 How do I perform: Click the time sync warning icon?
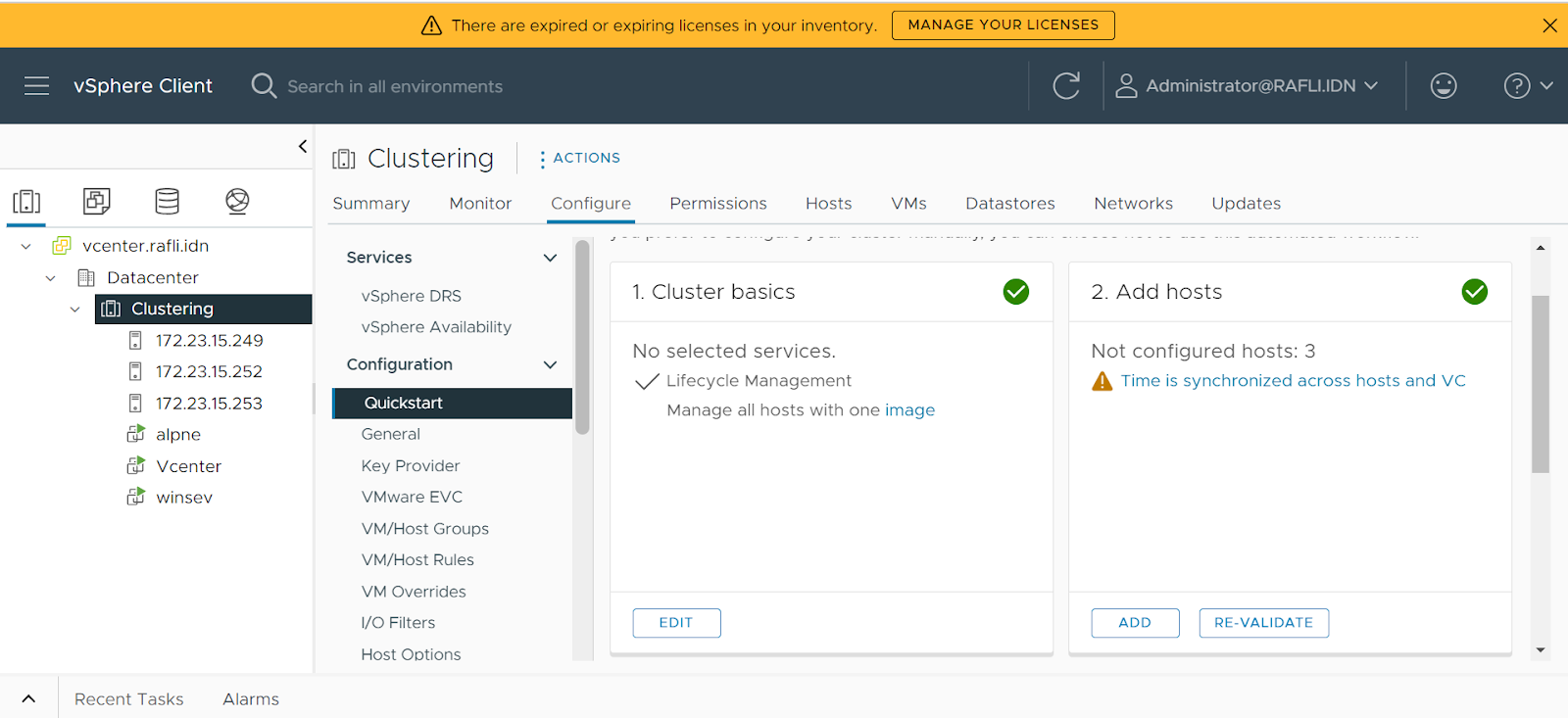(1102, 381)
